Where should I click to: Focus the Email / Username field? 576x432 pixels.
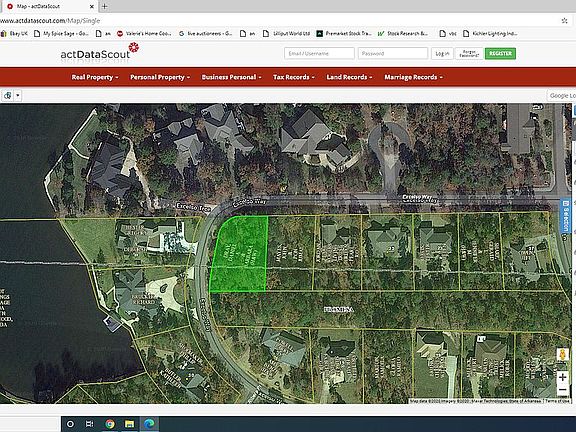click(x=319, y=54)
